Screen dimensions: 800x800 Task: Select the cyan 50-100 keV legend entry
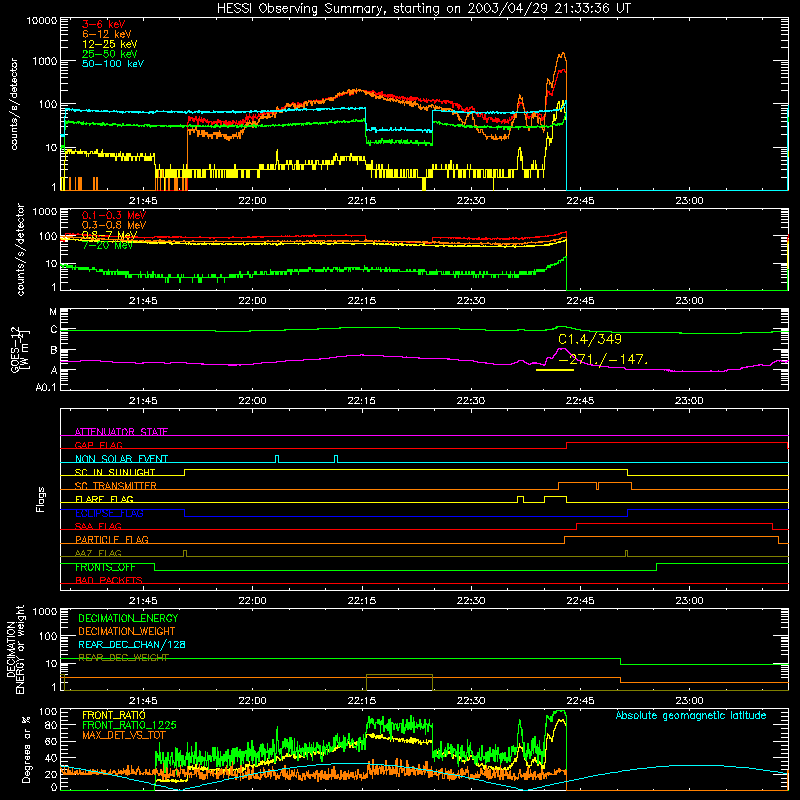pos(113,64)
